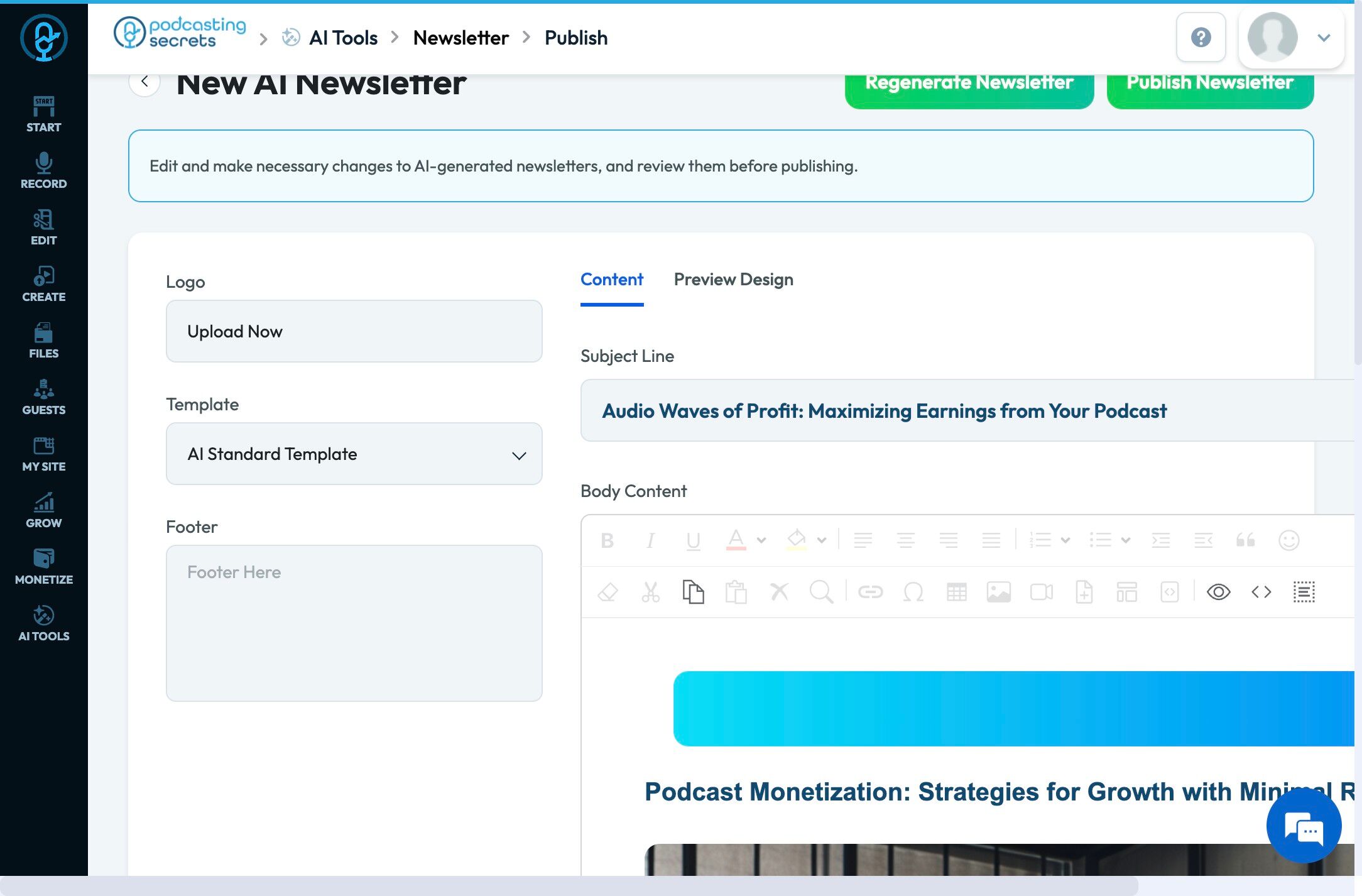
Task: Expand the numbered list style dropdown
Action: pyautogui.click(x=1065, y=540)
